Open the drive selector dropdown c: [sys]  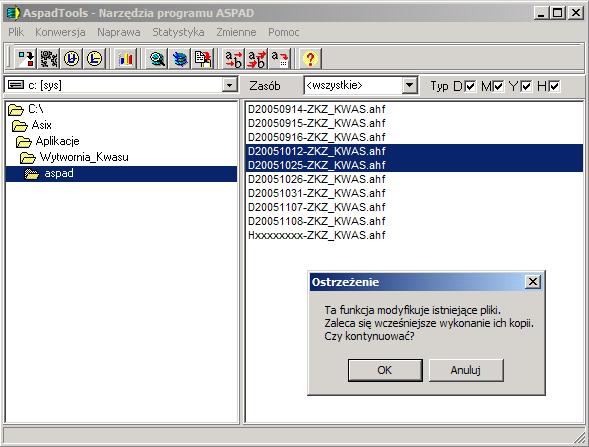pyautogui.click(x=229, y=85)
